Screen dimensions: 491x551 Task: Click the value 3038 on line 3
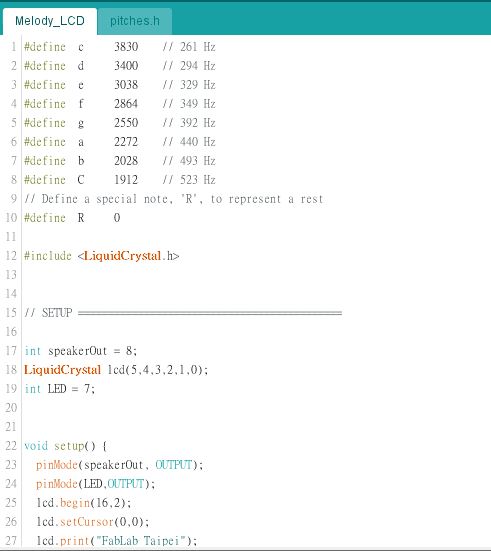pos(126,85)
